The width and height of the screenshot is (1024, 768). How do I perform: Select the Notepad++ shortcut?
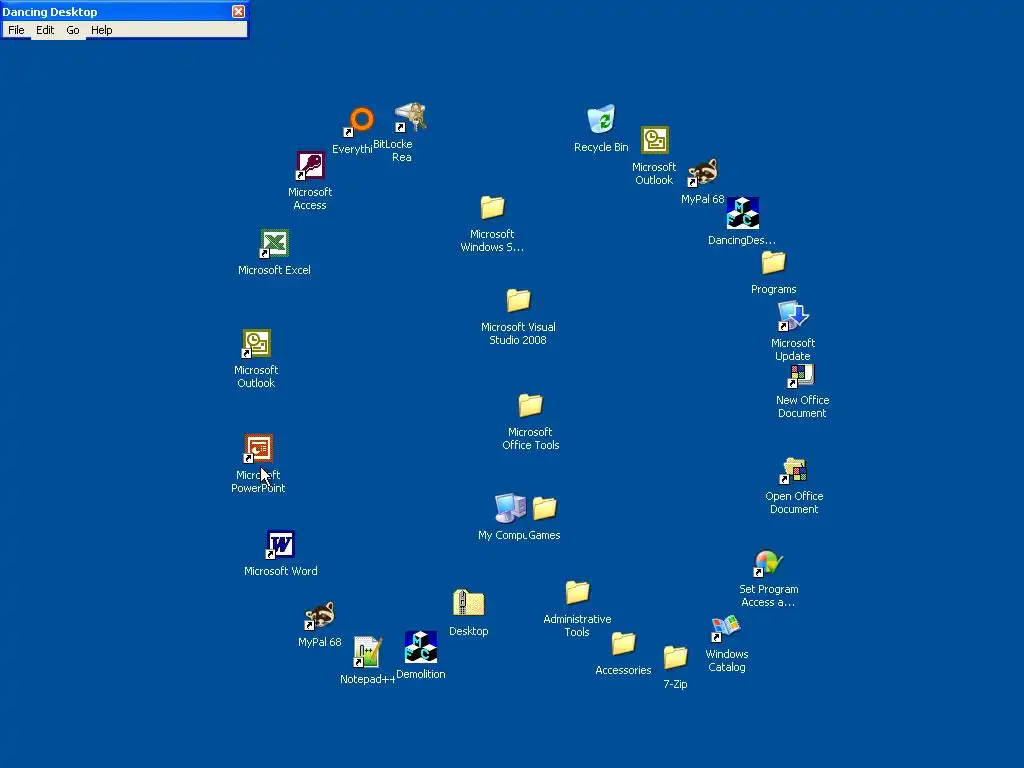tap(367, 652)
